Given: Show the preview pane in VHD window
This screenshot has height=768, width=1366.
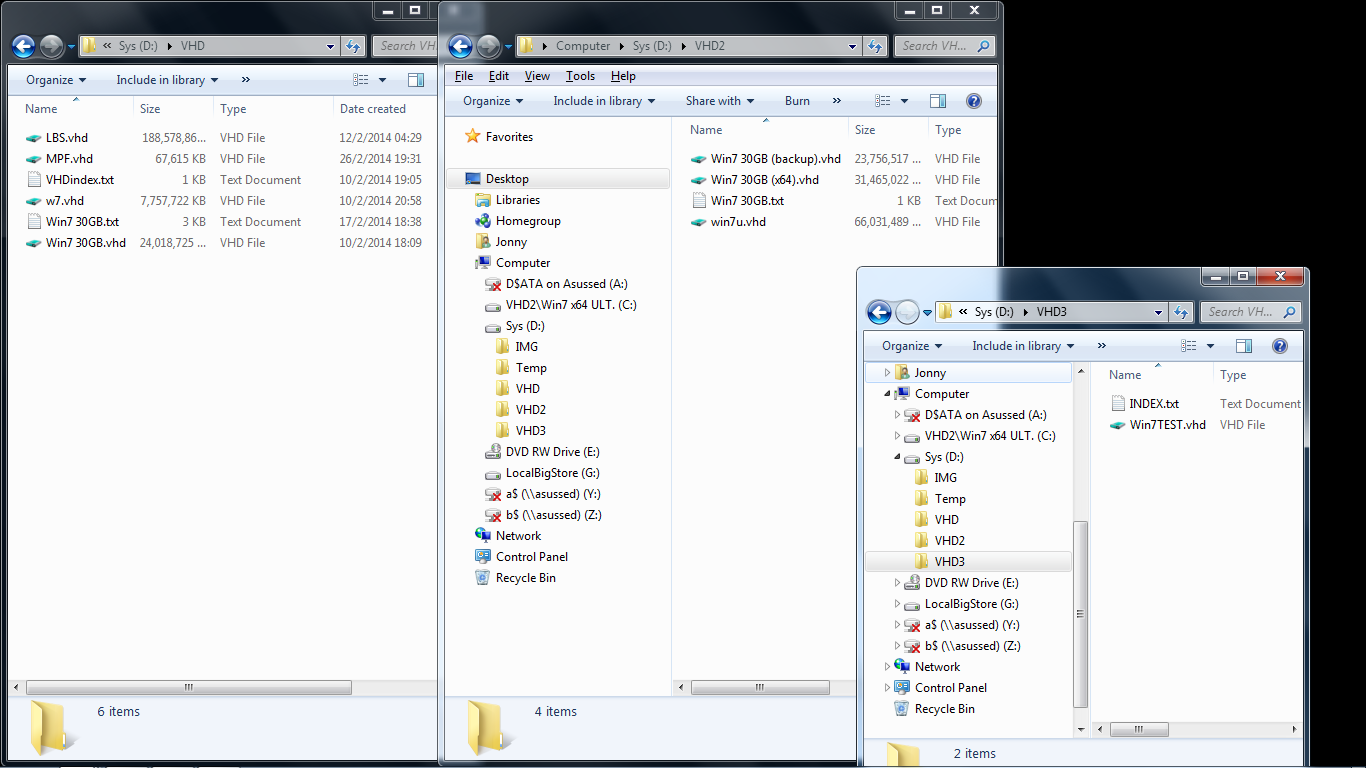Looking at the screenshot, I should tap(416, 80).
